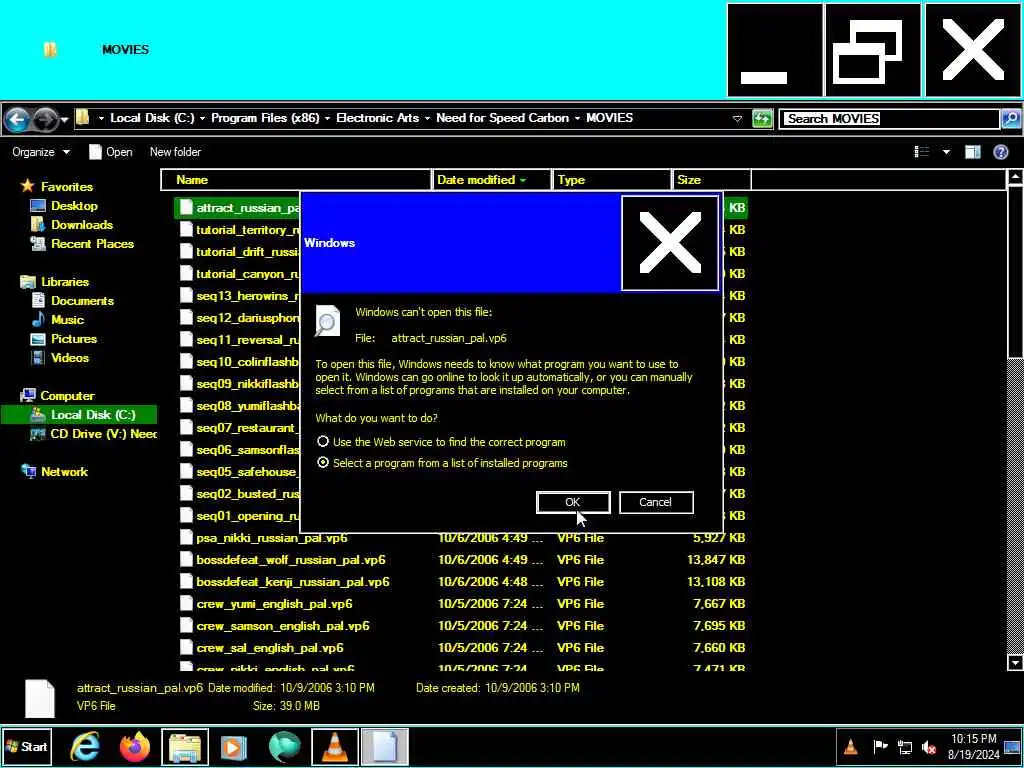Show the preview pane

coord(973,152)
